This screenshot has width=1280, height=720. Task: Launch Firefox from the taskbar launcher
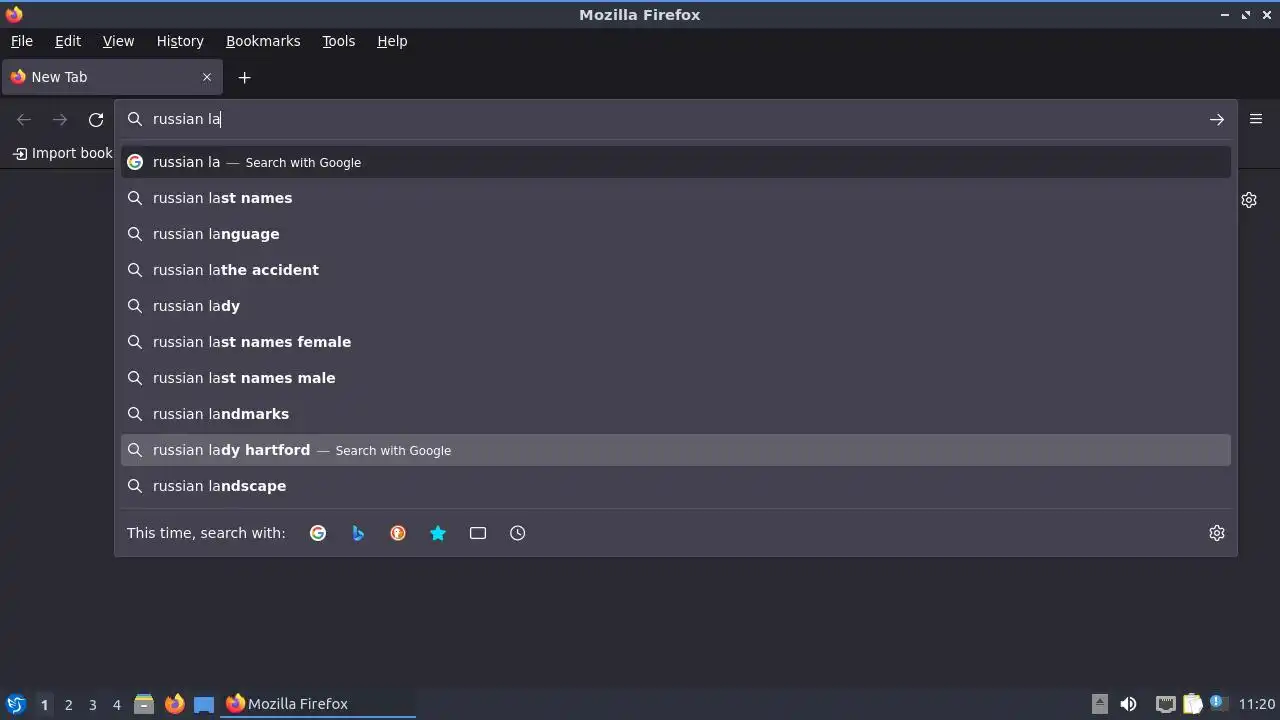click(x=174, y=704)
